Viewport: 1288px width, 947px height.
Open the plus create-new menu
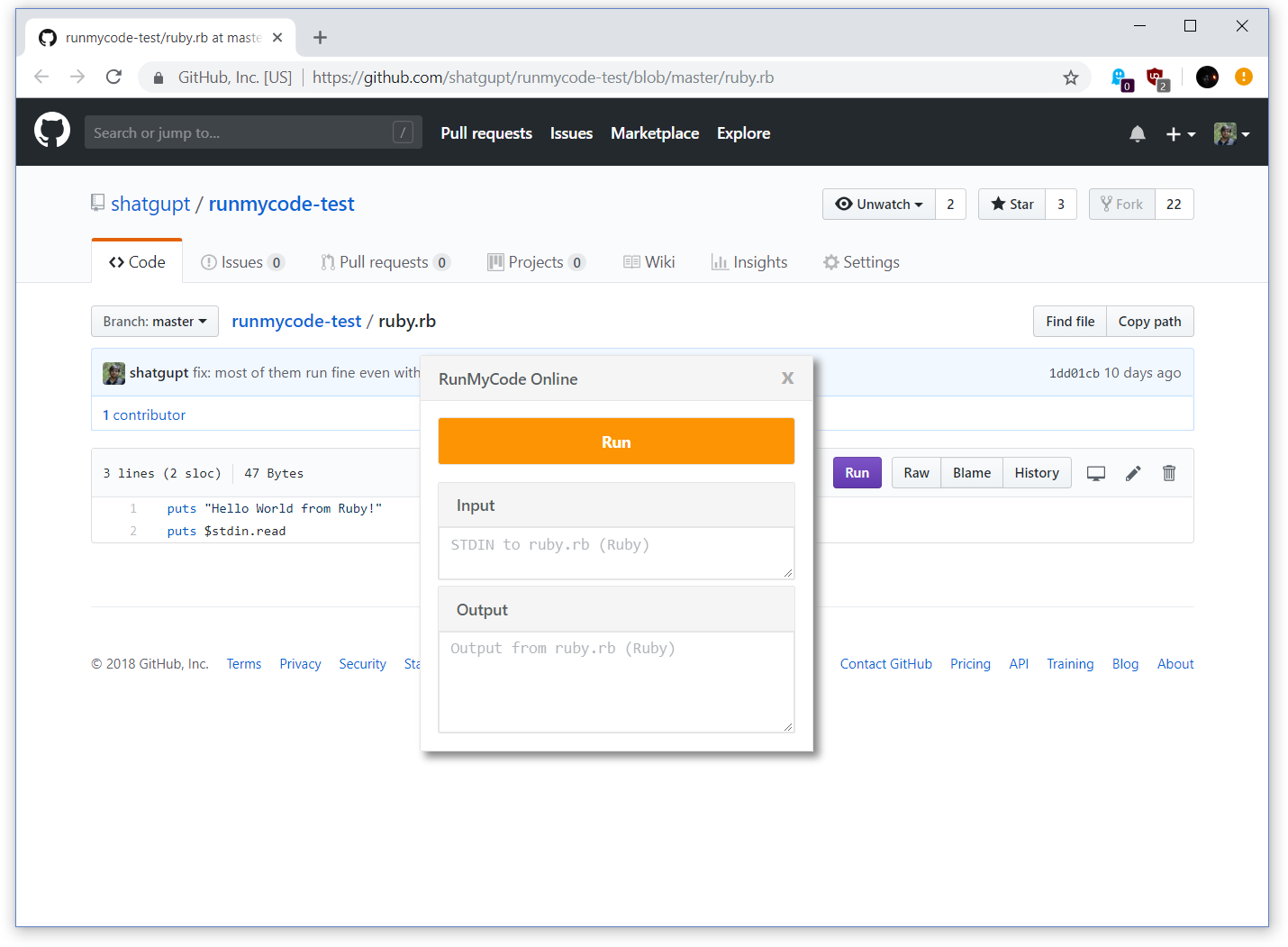click(x=1180, y=134)
